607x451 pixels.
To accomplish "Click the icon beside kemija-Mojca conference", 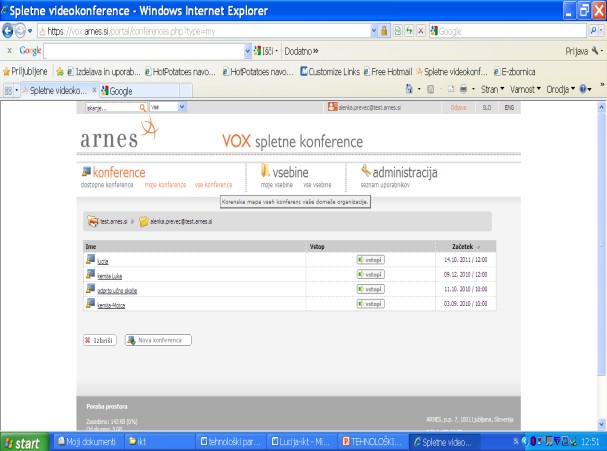I will (91, 303).
